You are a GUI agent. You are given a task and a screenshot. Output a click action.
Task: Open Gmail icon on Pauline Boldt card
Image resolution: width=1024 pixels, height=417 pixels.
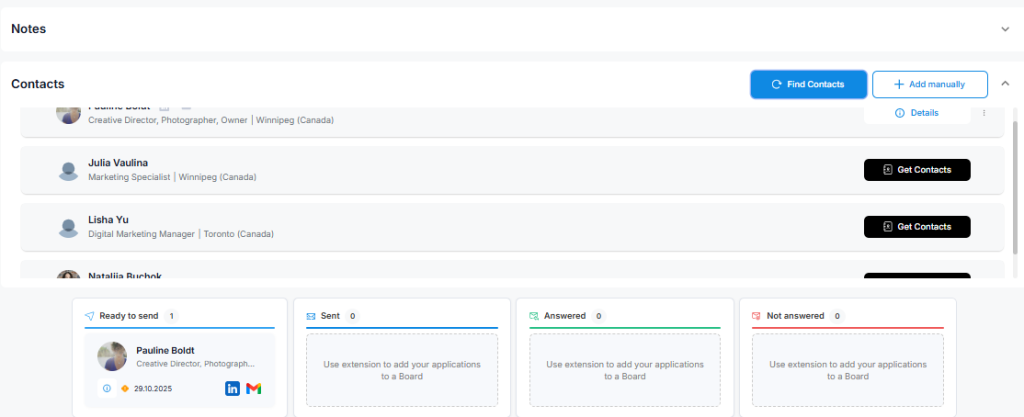tap(253, 388)
